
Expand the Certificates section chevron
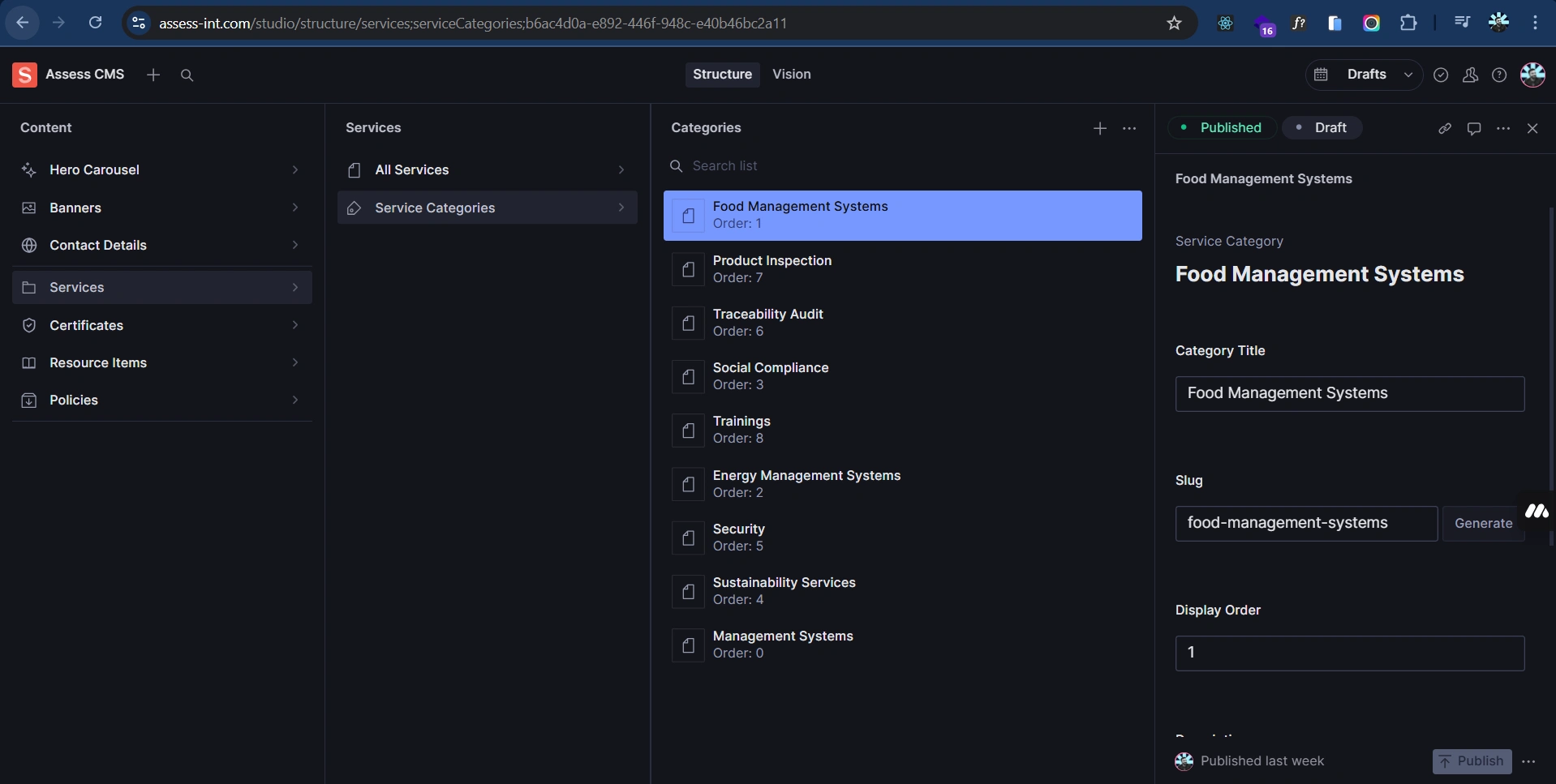(x=295, y=325)
